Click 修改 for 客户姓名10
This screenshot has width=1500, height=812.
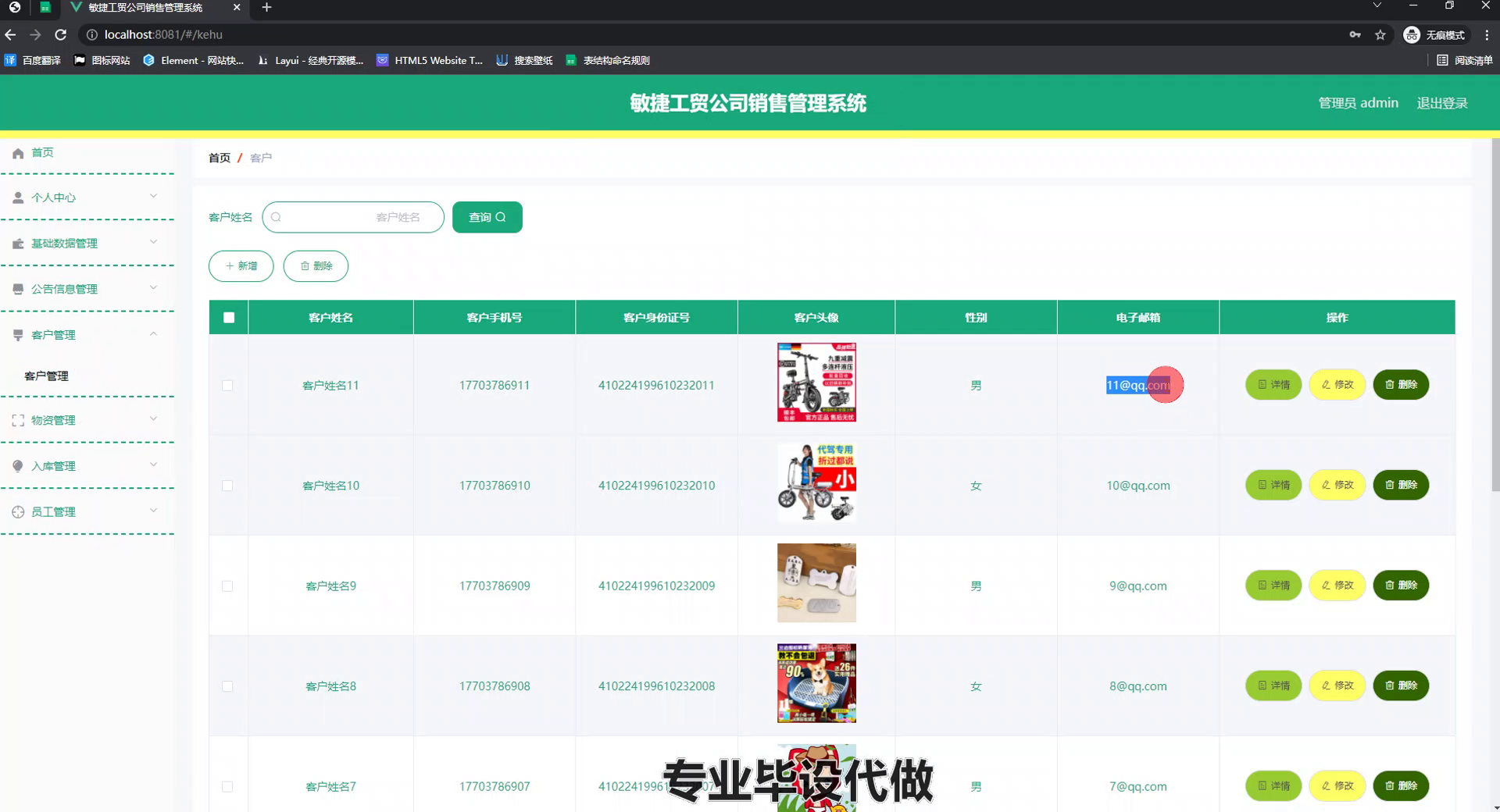[x=1337, y=485]
